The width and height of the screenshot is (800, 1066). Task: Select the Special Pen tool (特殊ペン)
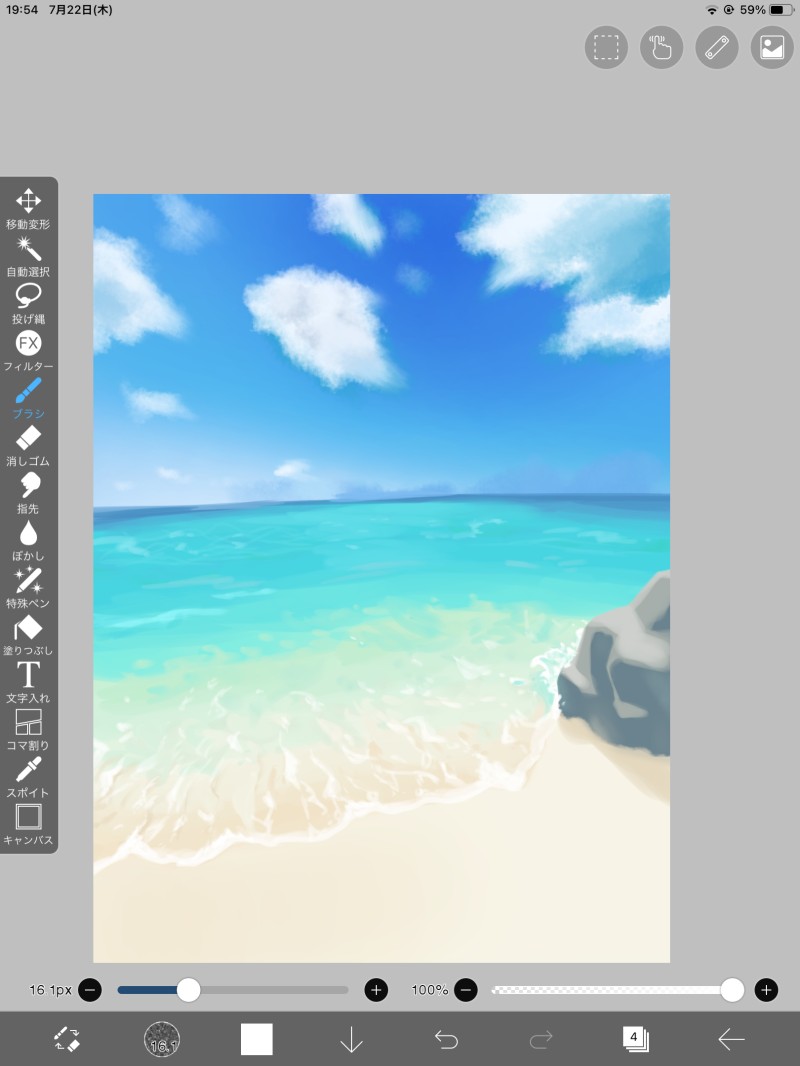tap(28, 588)
